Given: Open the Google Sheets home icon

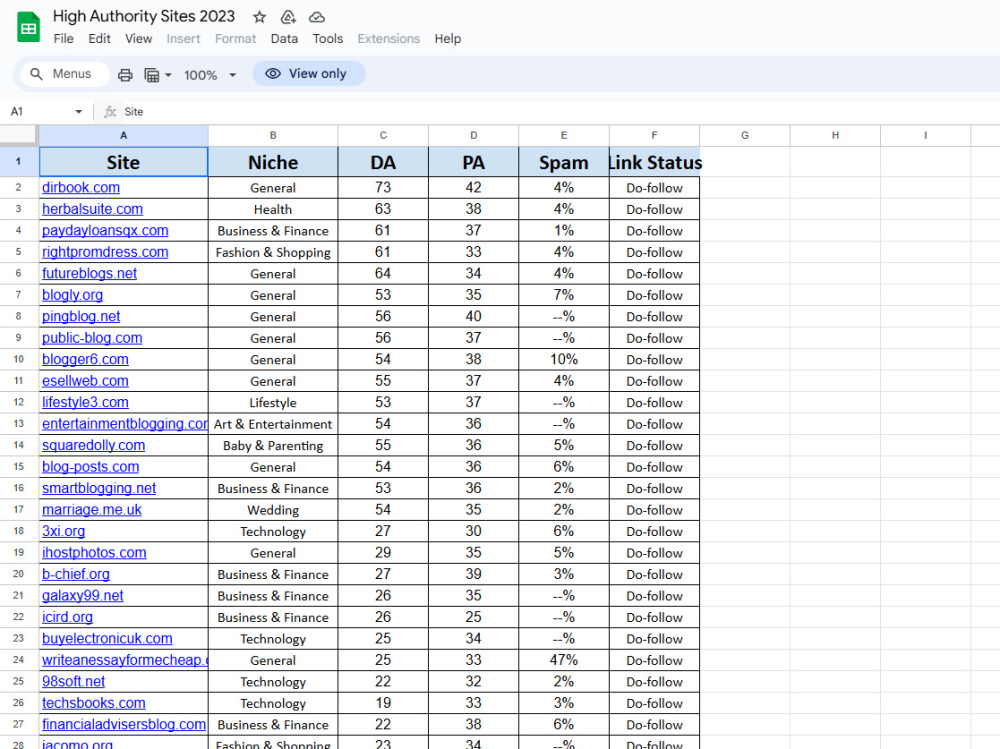Looking at the screenshot, I should (x=28, y=27).
